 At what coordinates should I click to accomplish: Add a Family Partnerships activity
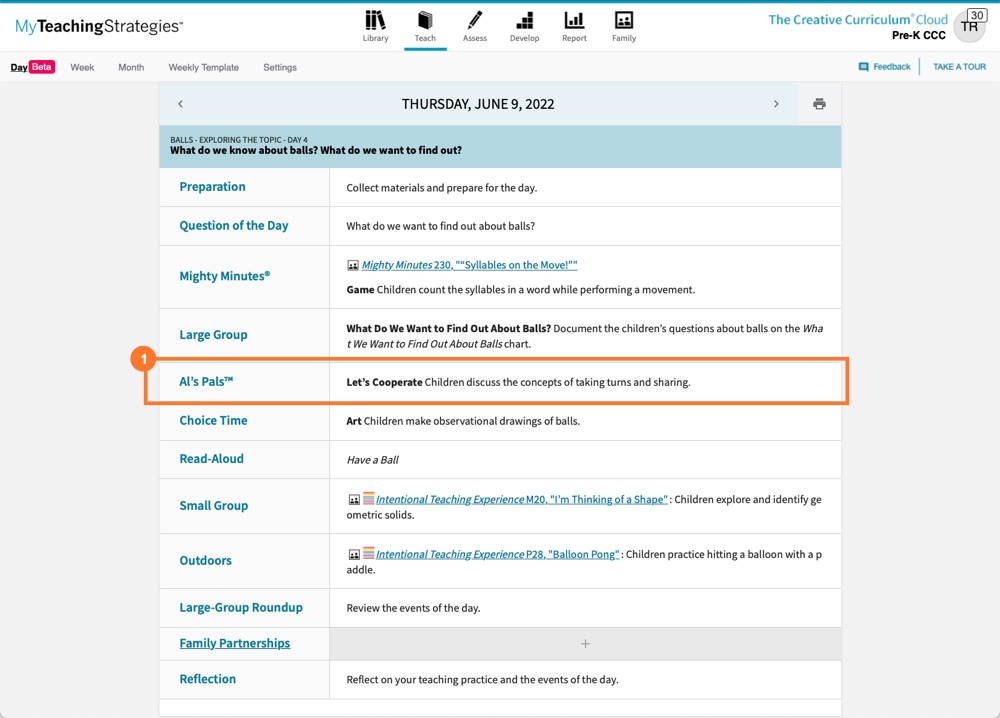point(585,644)
